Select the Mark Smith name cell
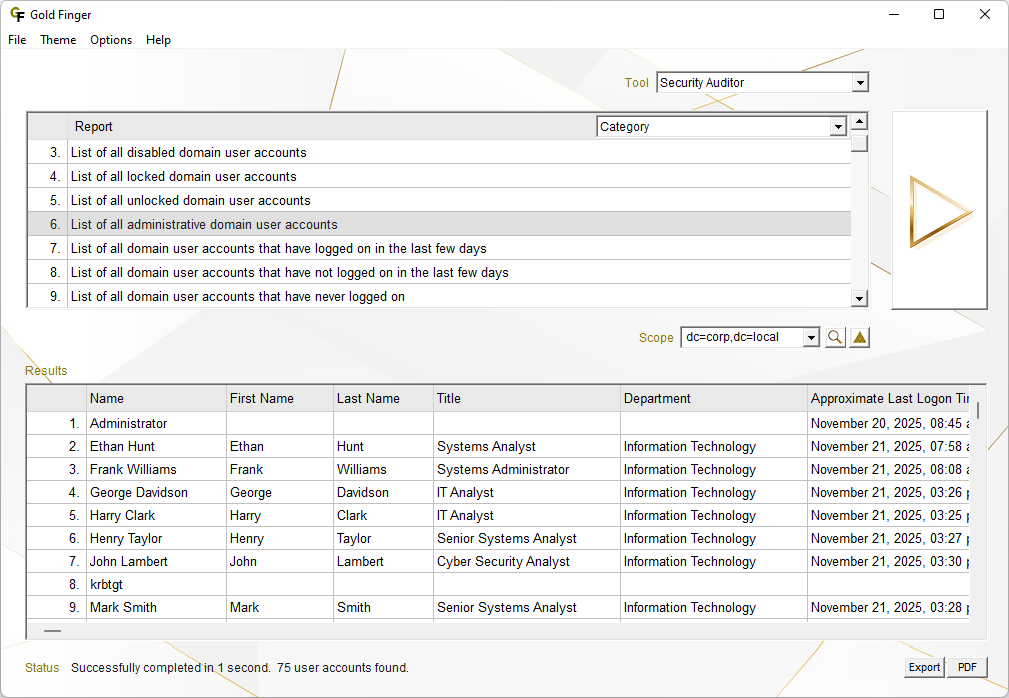Screen dimensions: 1009x698 coord(156,607)
